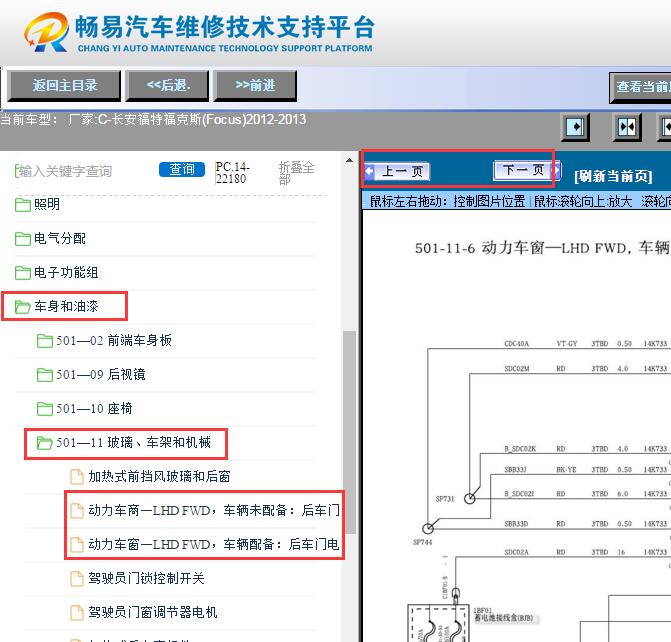Click the file icon beside 驾驶员门锁控制开关

(77, 578)
